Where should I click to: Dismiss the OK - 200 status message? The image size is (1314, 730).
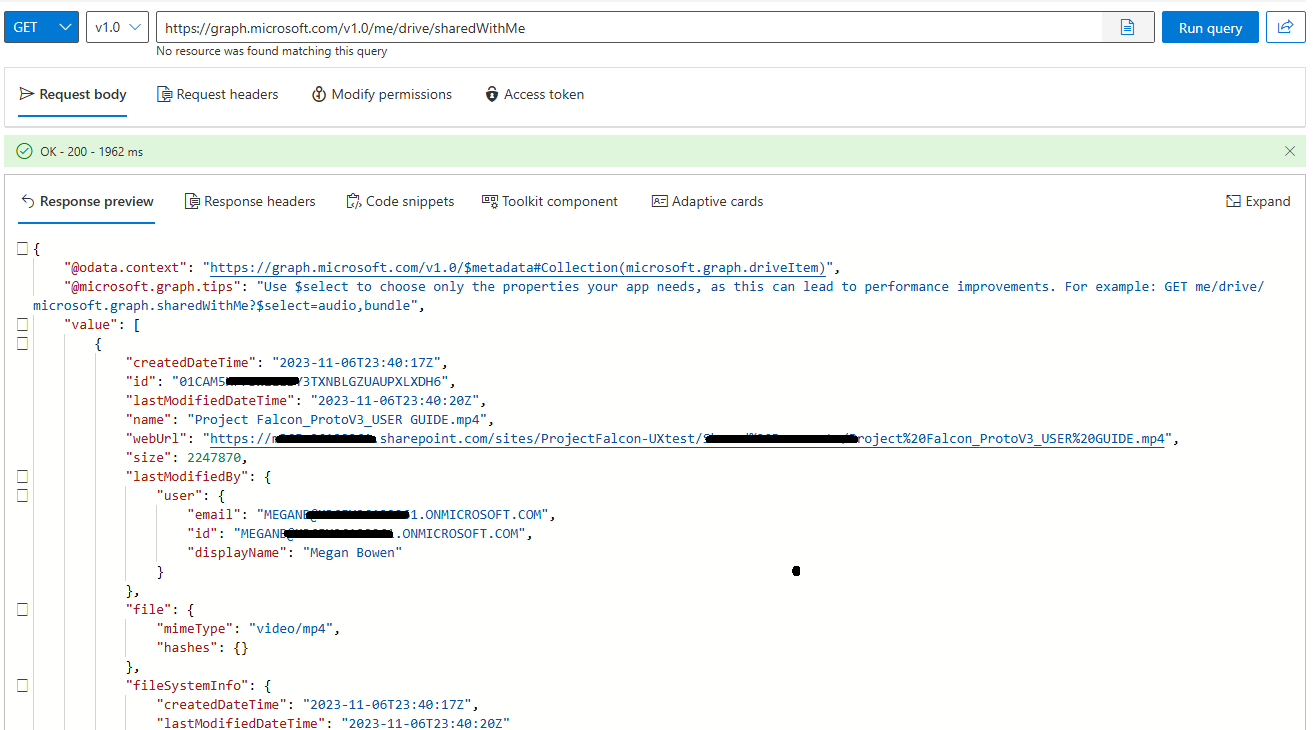click(1290, 151)
